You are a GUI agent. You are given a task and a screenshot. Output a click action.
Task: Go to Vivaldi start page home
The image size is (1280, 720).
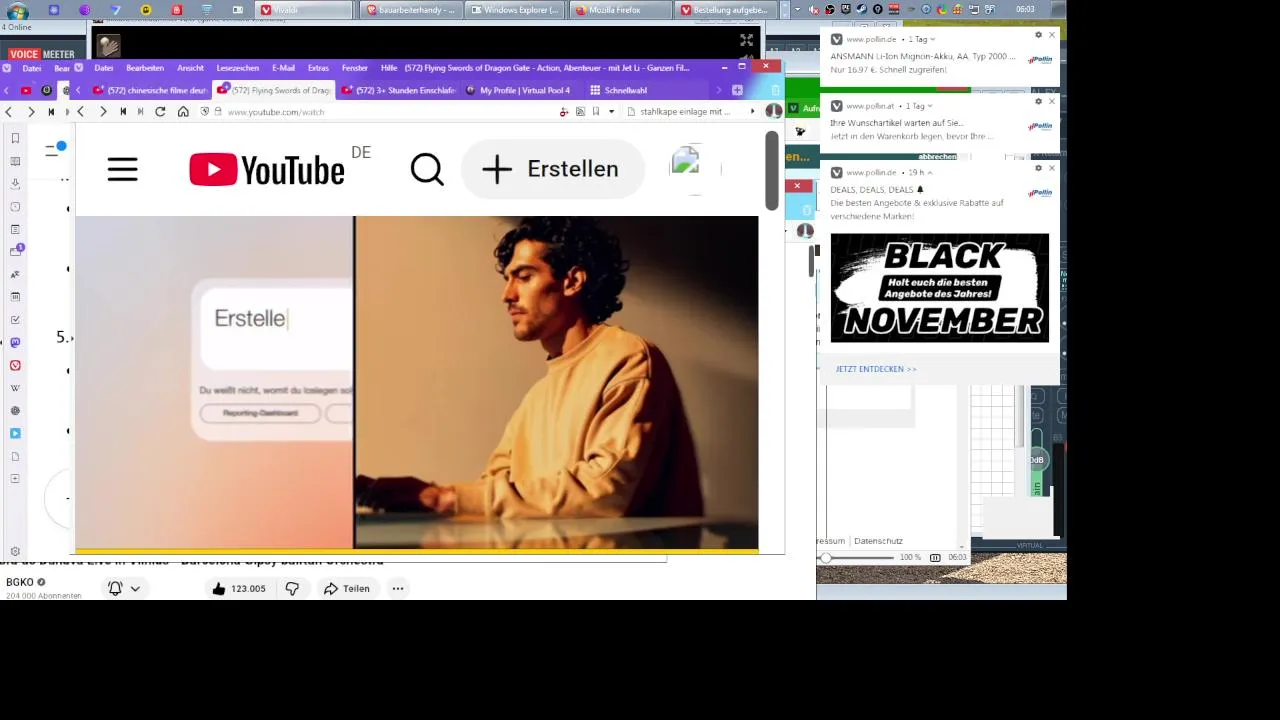183,112
